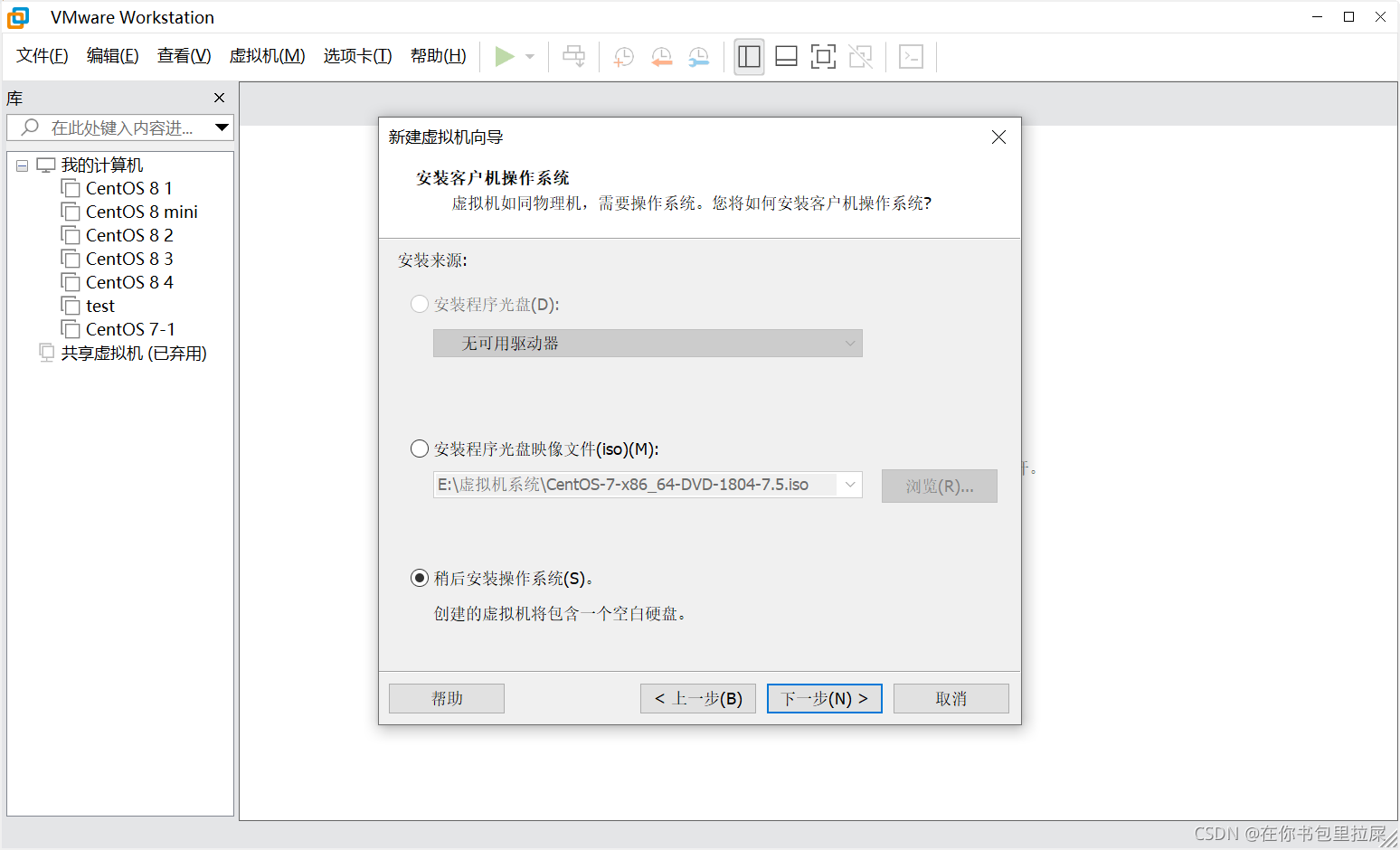Click the CentOS 8 4 VM icon
1400x850 pixels.
click(x=71, y=282)
